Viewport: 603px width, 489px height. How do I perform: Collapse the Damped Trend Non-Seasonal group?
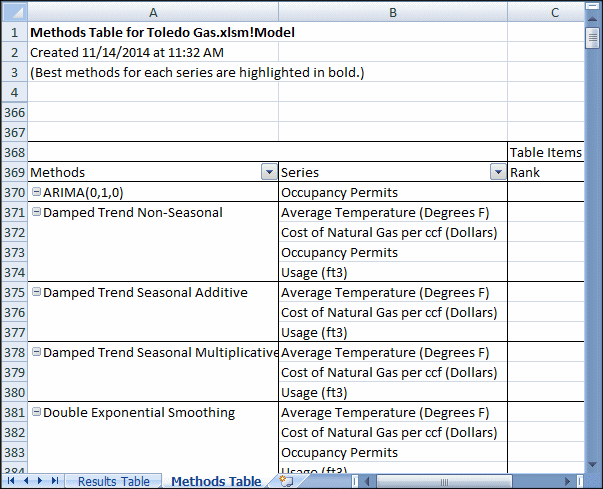(36, 211)
